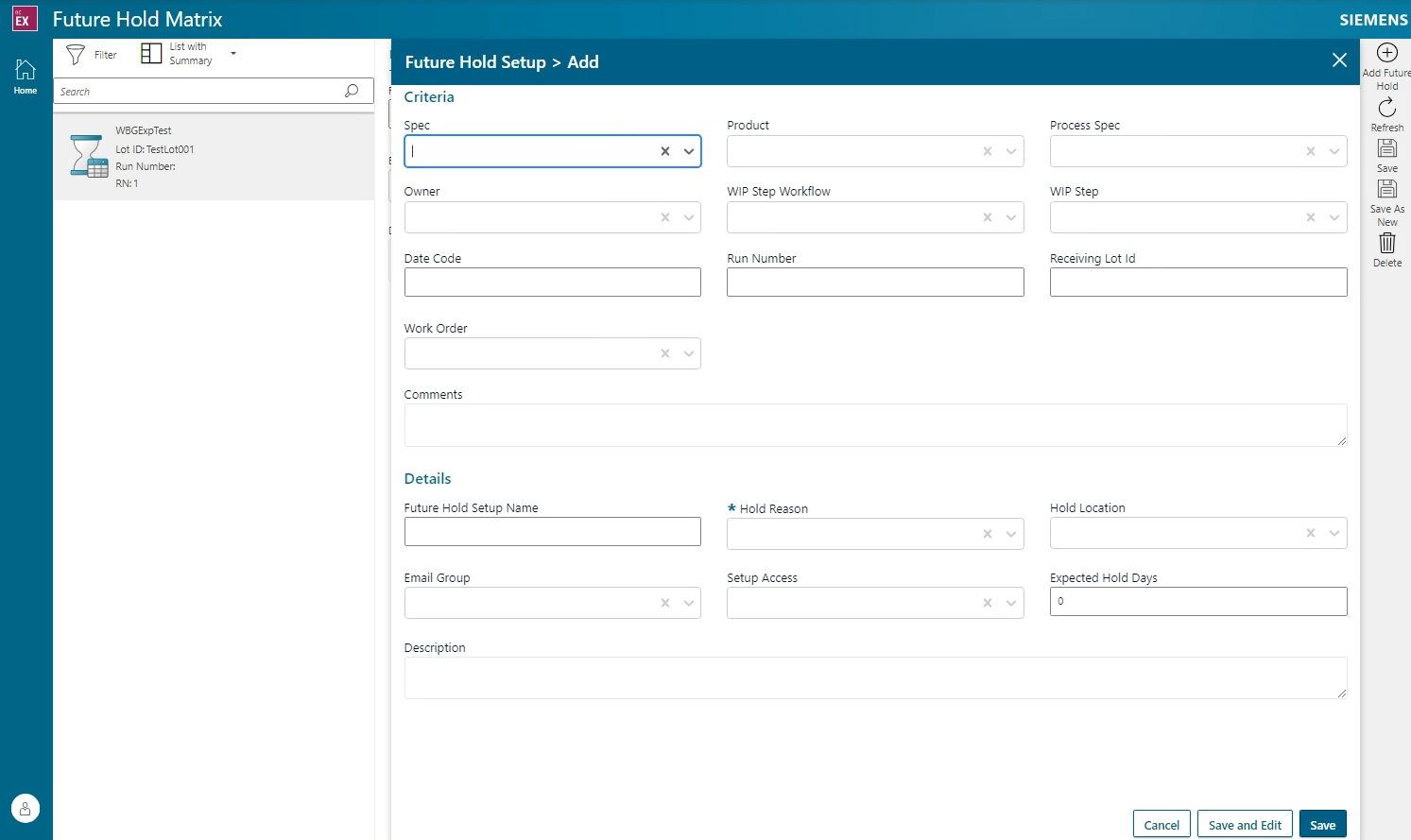Click the search magnifier icon
The image size is (1411, 840).
351,91
